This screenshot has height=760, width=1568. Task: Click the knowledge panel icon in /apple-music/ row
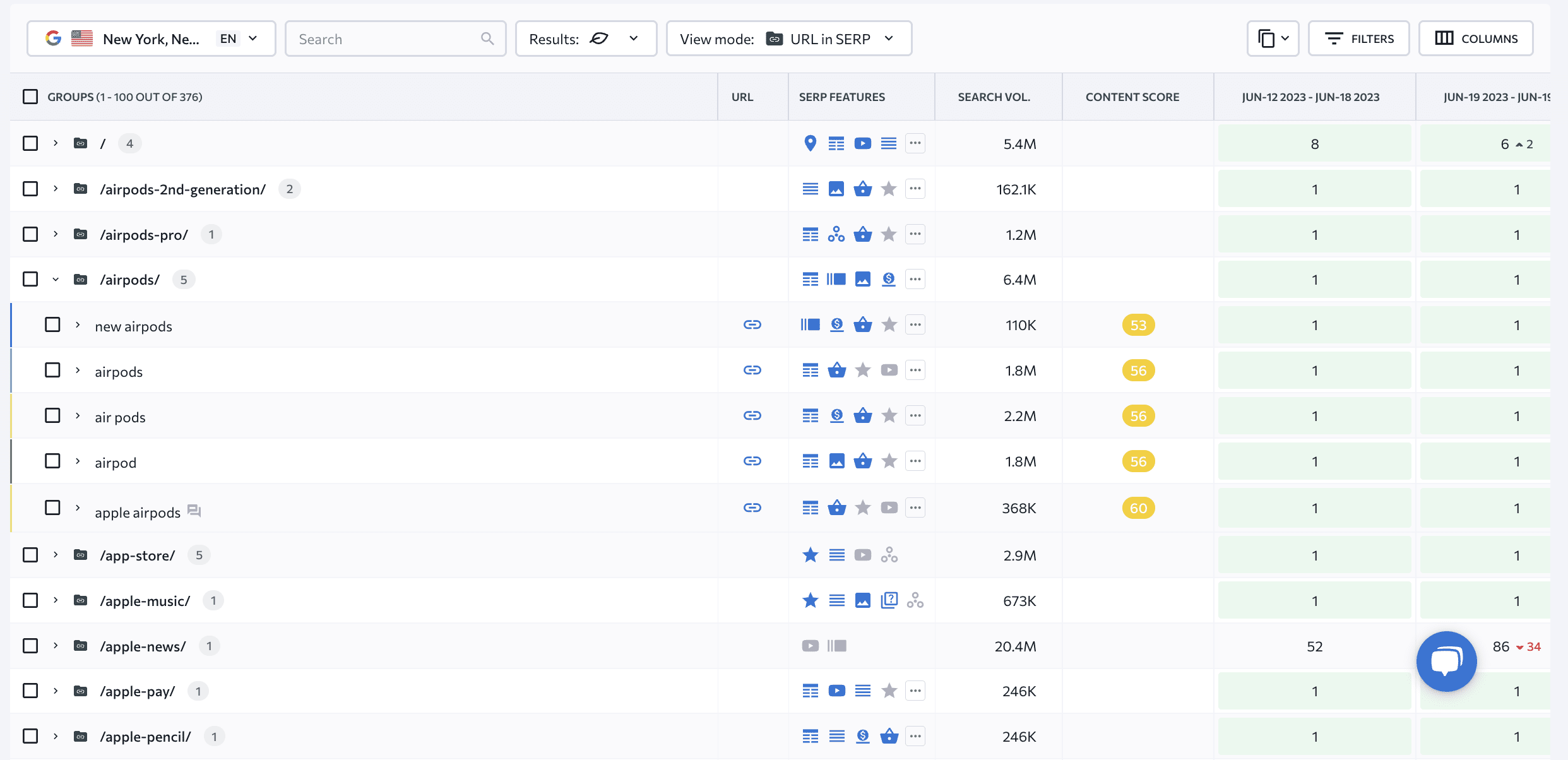[889, 600]
